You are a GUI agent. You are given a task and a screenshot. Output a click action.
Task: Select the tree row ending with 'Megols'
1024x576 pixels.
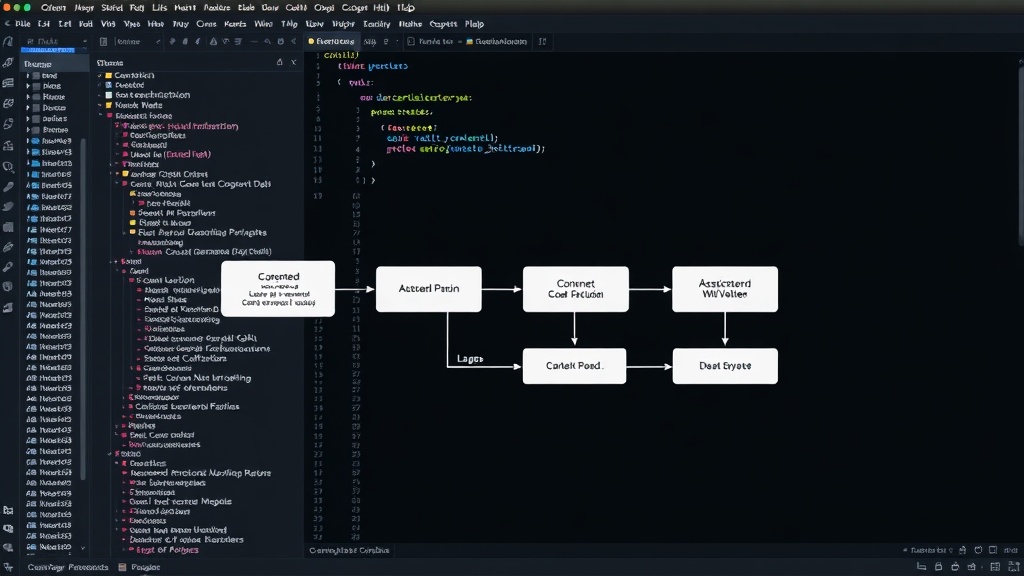tap(180, 502)
